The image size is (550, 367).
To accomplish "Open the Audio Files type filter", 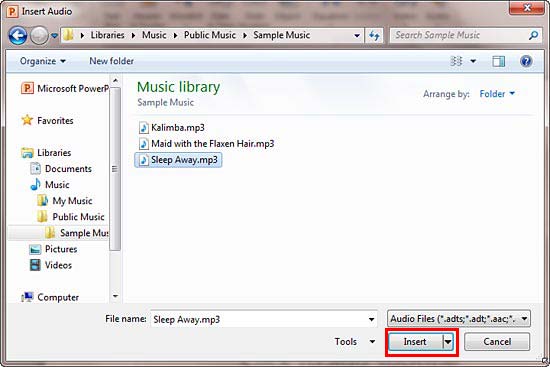I will pyautogui.click(x=459, y=319).
